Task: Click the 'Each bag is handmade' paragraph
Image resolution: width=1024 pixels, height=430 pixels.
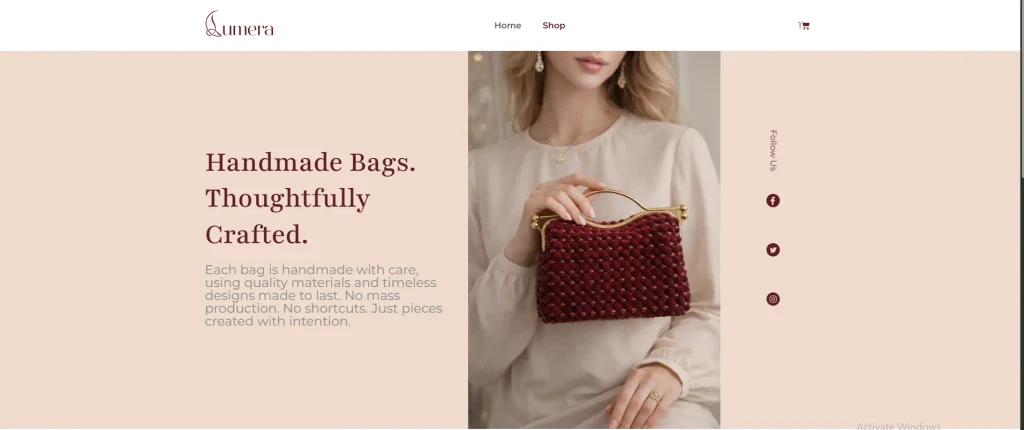Action: tap(324, 295)
